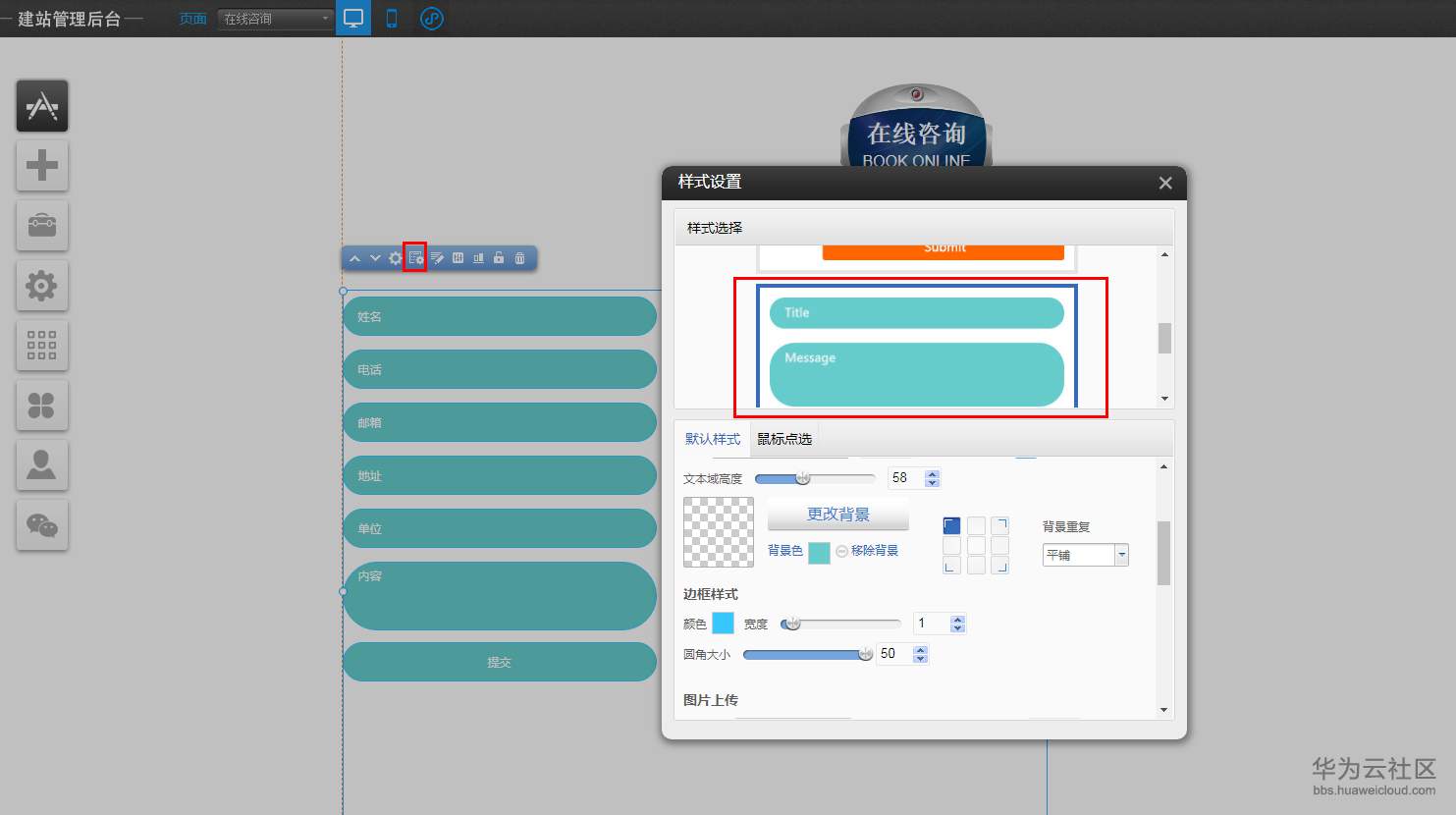Click the checkered background image thumbnail

[719, 532]
